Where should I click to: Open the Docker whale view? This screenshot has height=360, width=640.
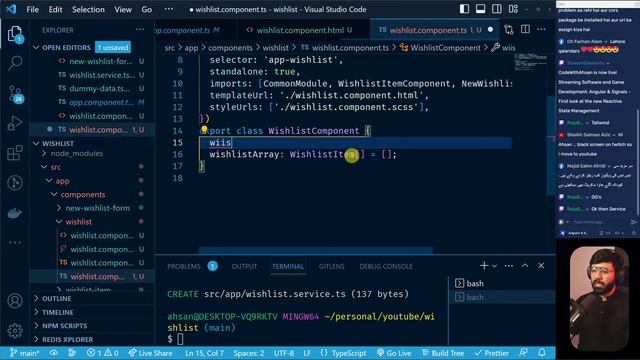tap(15, 213)
